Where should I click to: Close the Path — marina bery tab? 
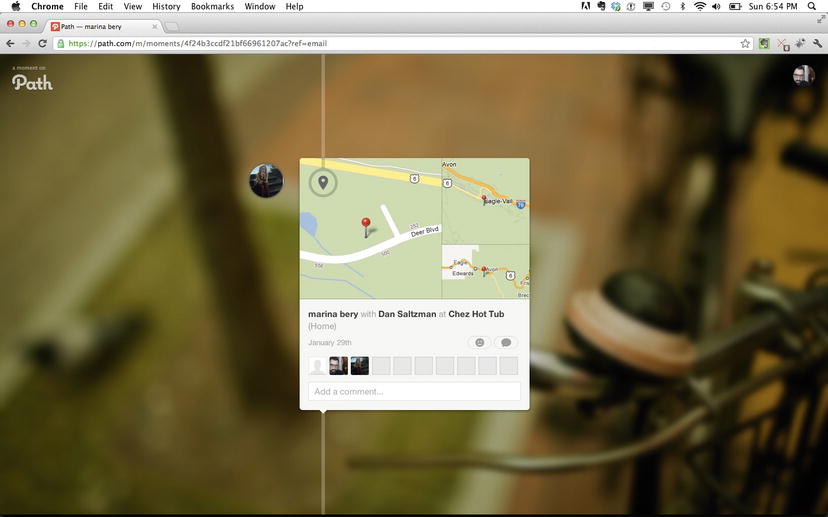pyautogui.click(x=154, y=26)
